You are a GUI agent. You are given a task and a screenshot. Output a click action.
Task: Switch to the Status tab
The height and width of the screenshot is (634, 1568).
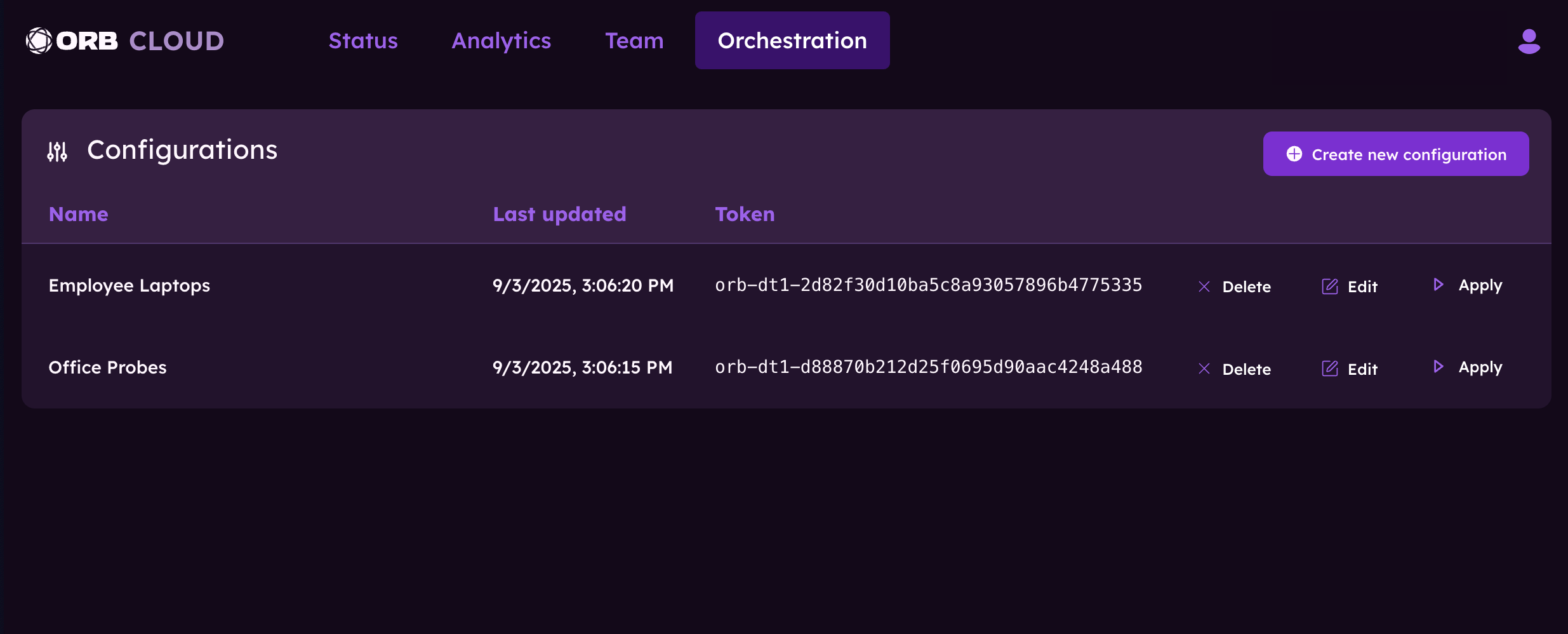click(363, 41)
